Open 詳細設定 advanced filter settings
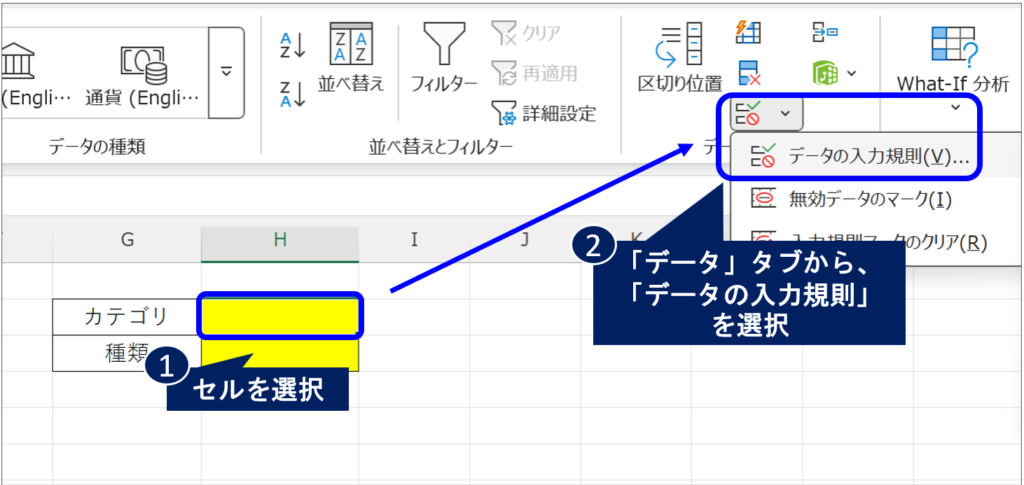The height and width of the screenshot is (485, 1024). (544, 113)
